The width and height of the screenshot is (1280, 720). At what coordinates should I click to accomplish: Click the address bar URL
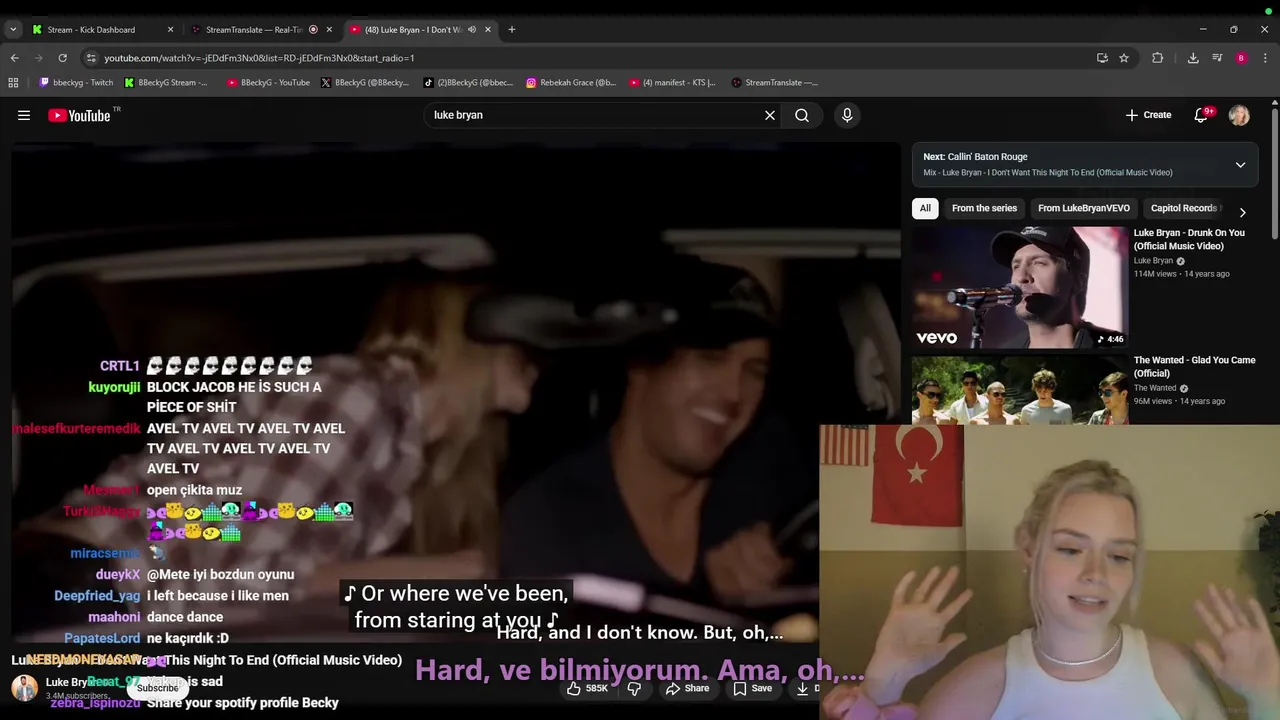(259, 58)
